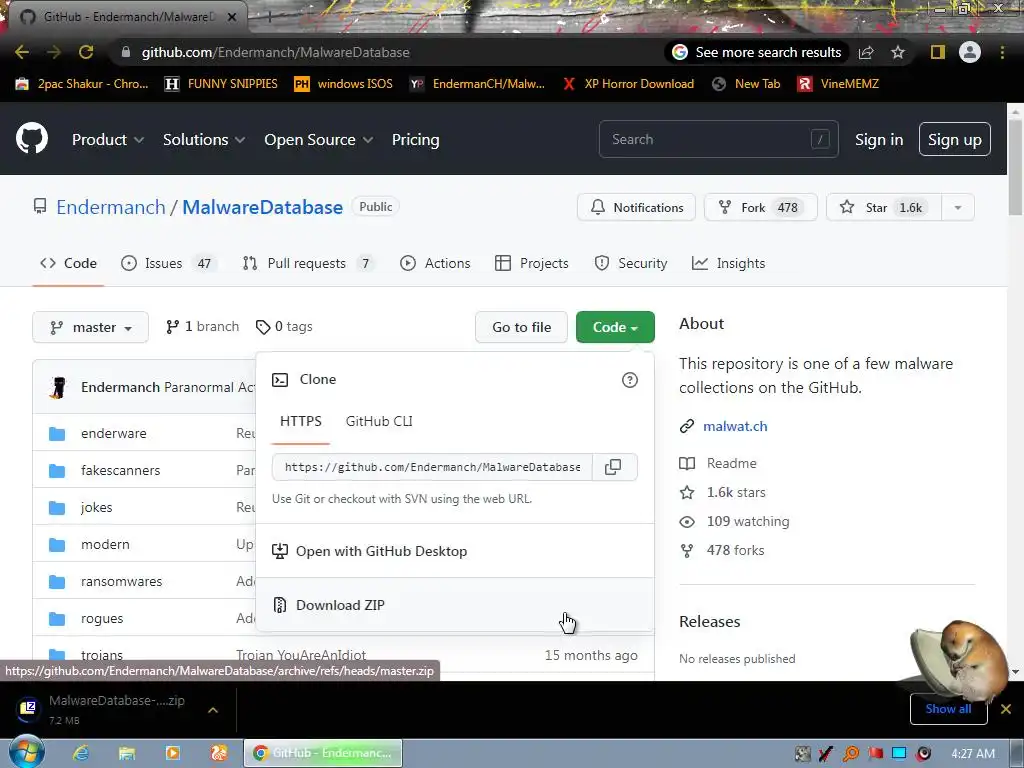This screenshot has width=1024, height=768.
Task: Bookmark this page with the star icon
Action: click(898, 52)
